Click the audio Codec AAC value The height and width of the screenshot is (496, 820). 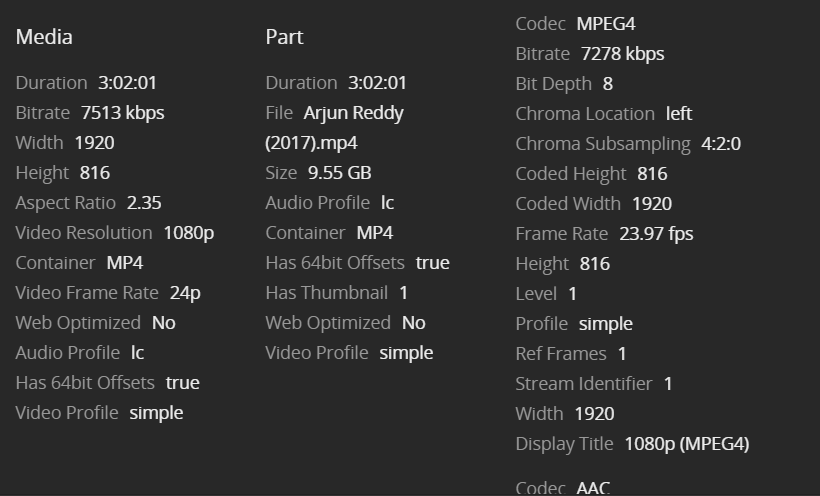pos(593,488)
